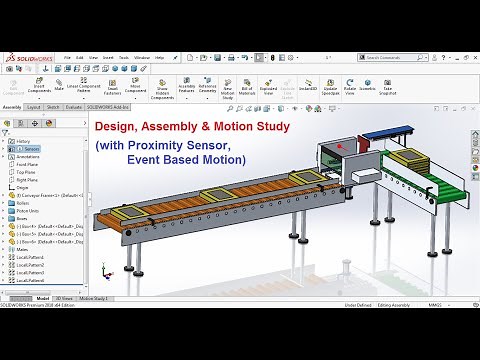Click Update Speedpak

(330, 88)
